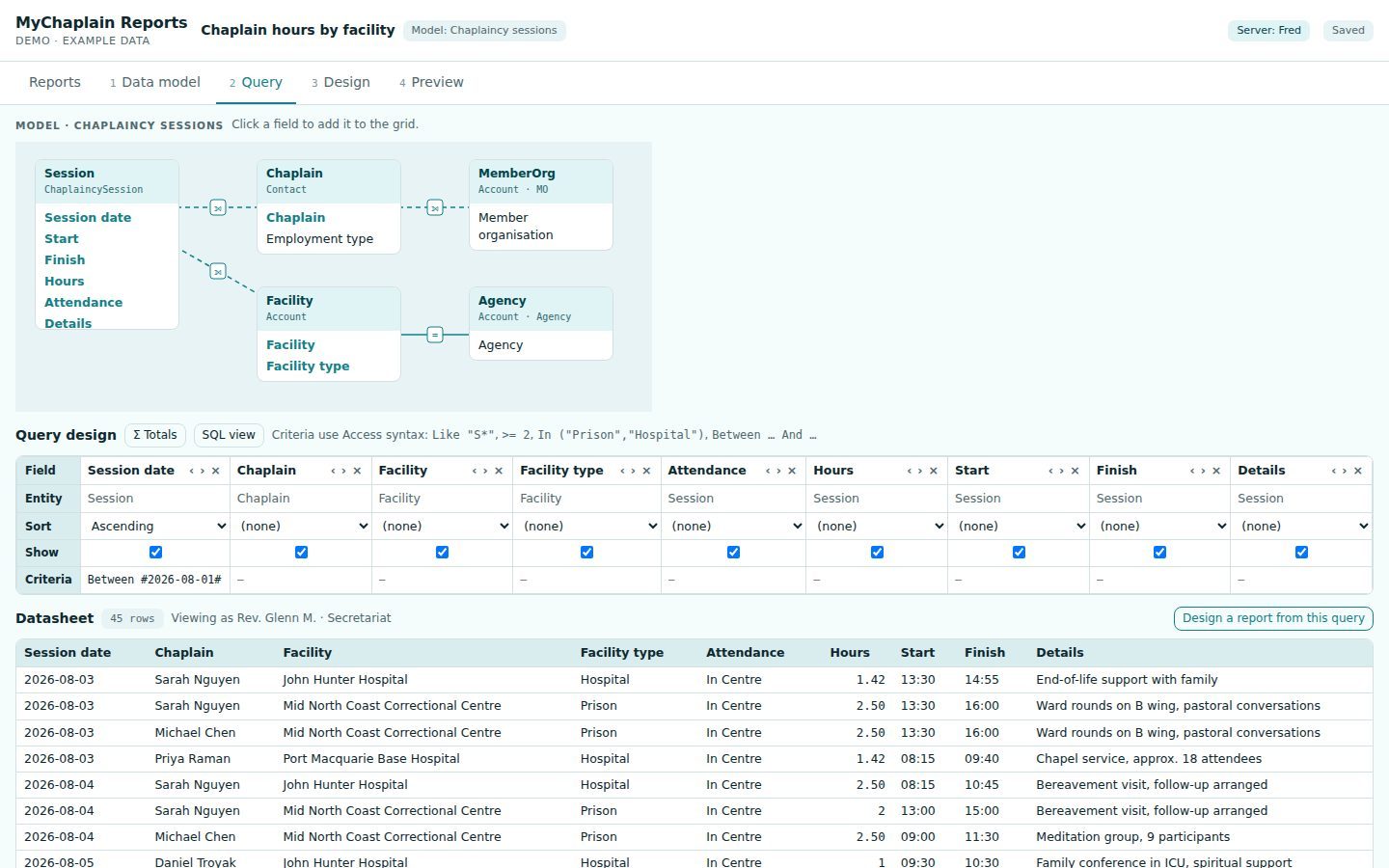The height and width of the screenshot is (868, 1389).
Task: Move the Details column left
Action: (1334, 471)
